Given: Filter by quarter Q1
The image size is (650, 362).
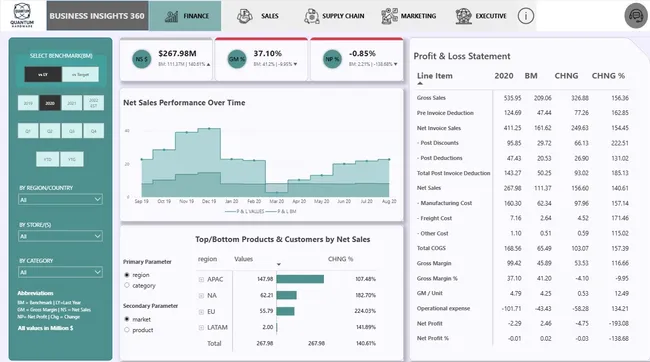Looking at the screenshot, I should tap(28, 131).
